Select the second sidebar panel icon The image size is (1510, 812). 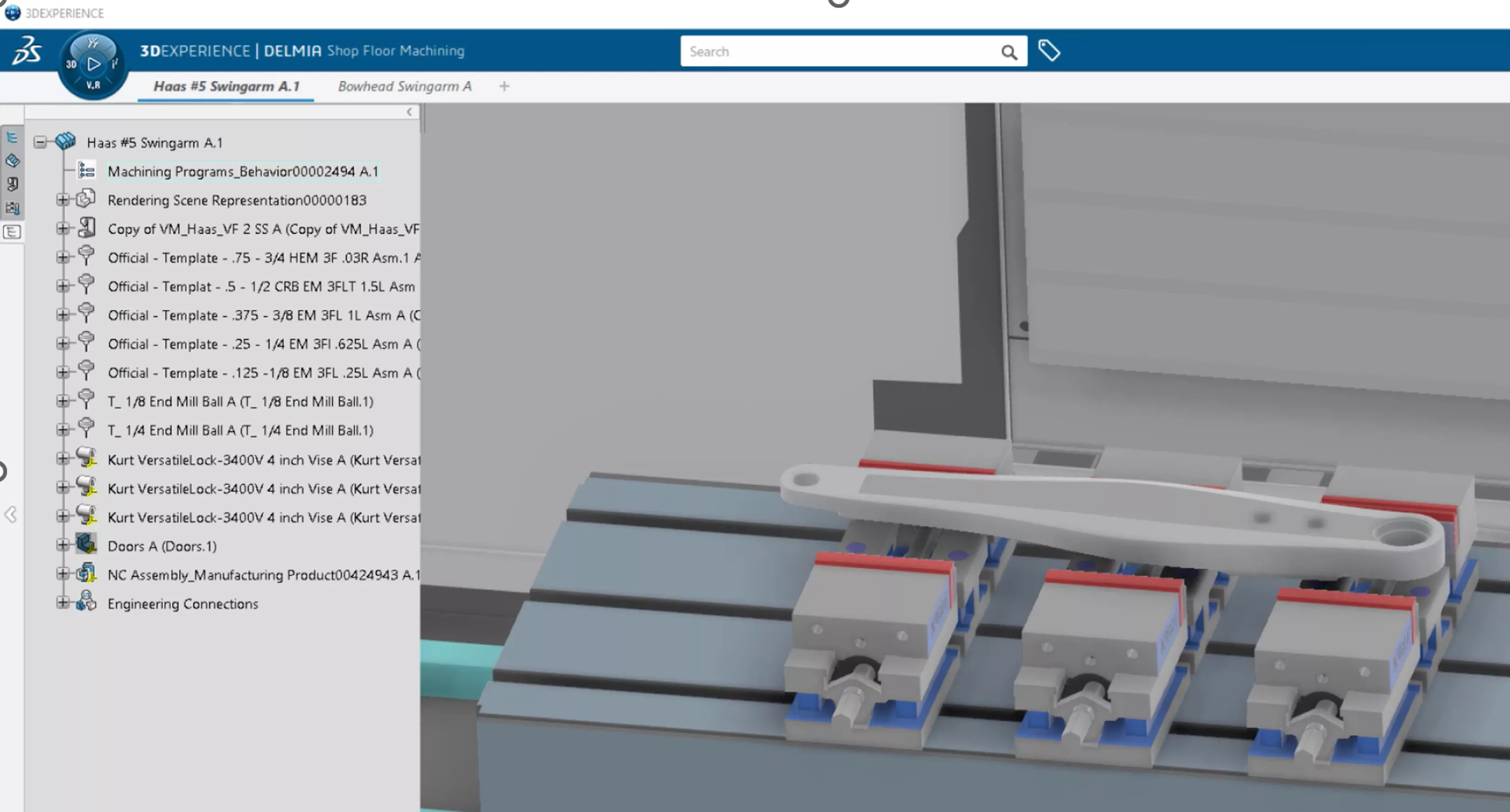pyautogui.click(x=12, y=160)
